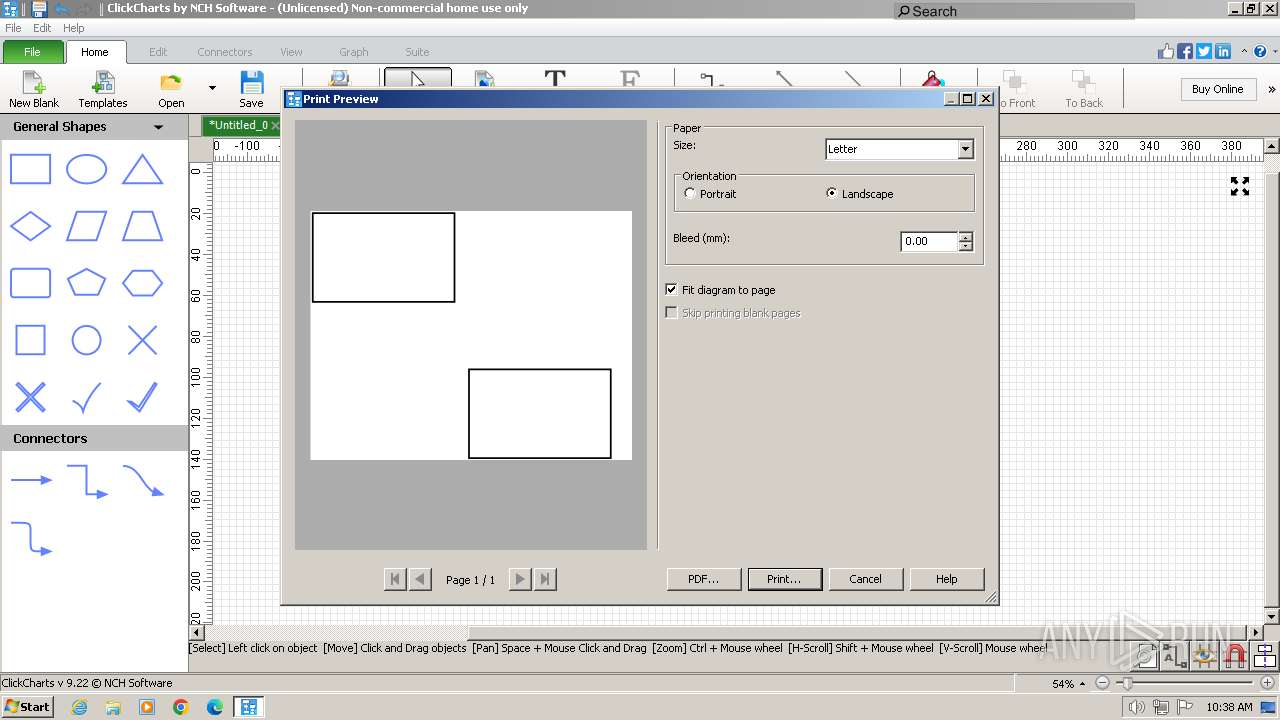Click the PDF... button
The height and width of the screenshot is (720, 1280).
(x=704, y=579)
